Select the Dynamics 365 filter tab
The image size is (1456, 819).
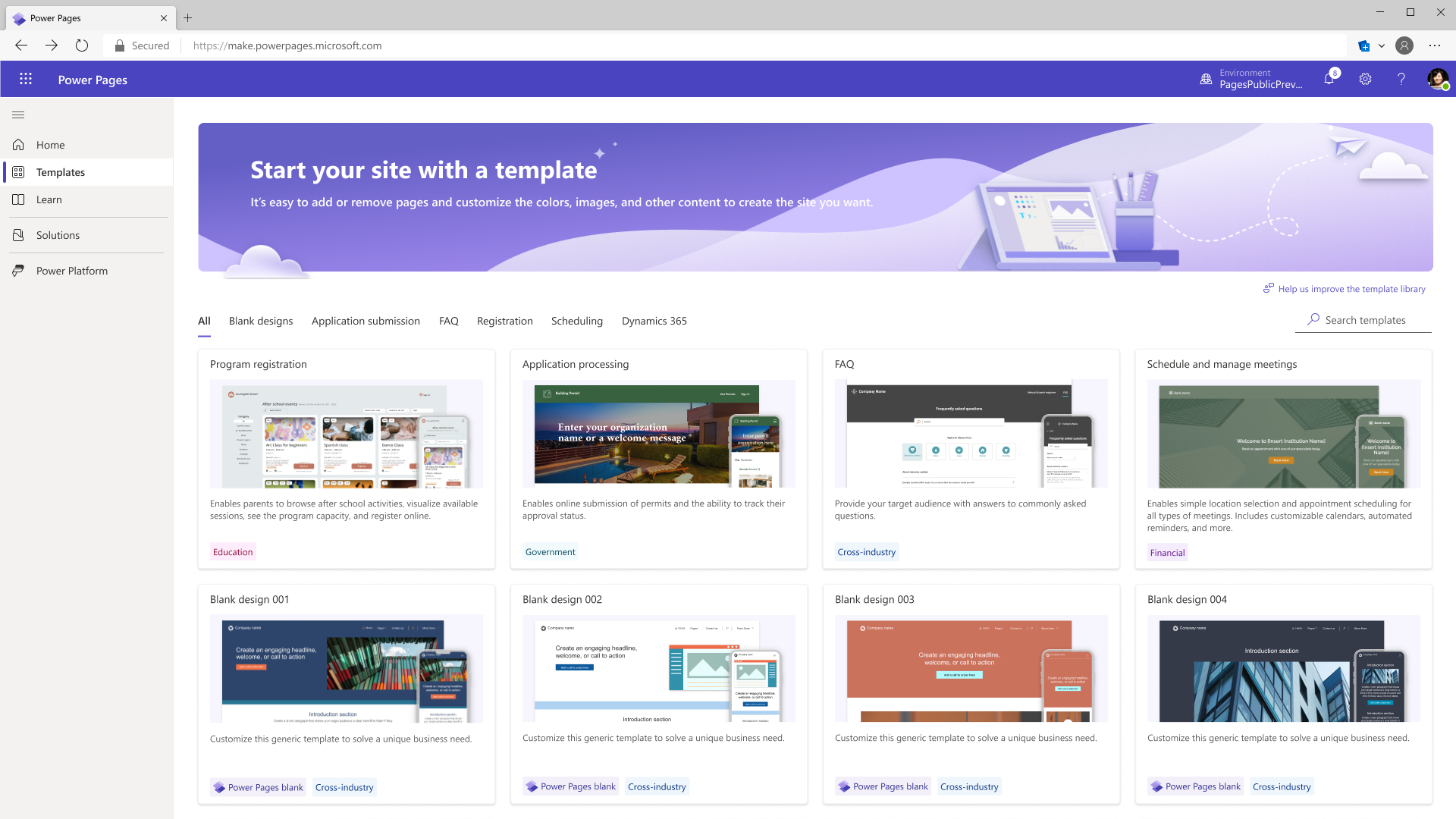(x=654, y=321)
